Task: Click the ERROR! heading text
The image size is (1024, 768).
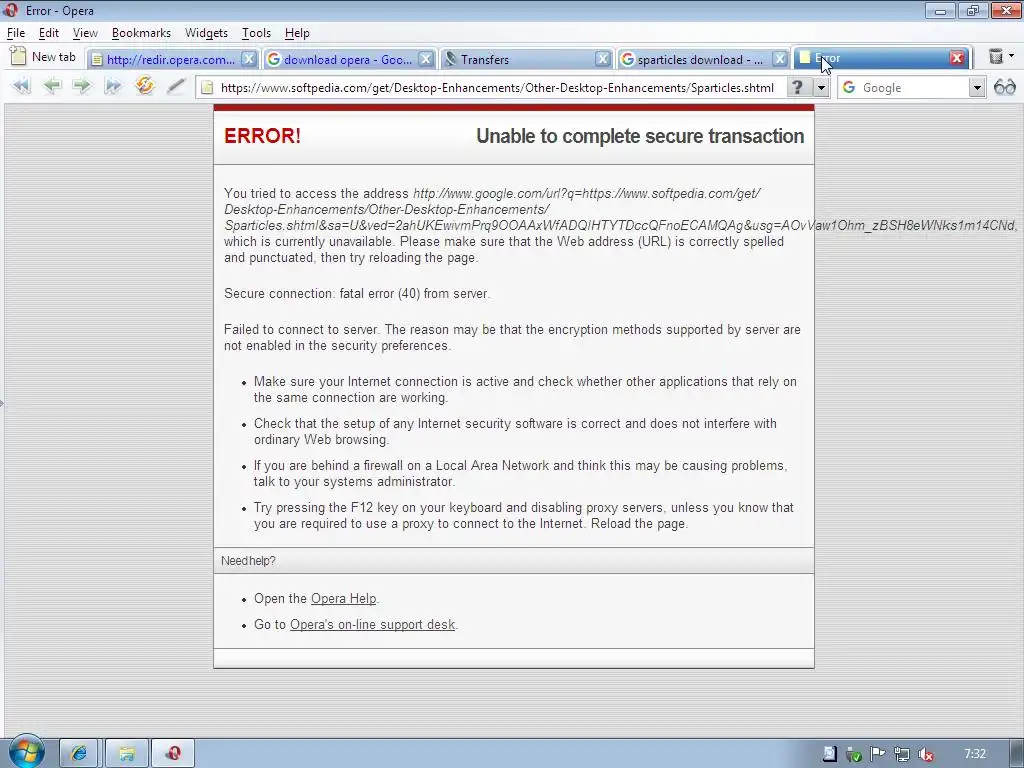Action: (263, 136)
